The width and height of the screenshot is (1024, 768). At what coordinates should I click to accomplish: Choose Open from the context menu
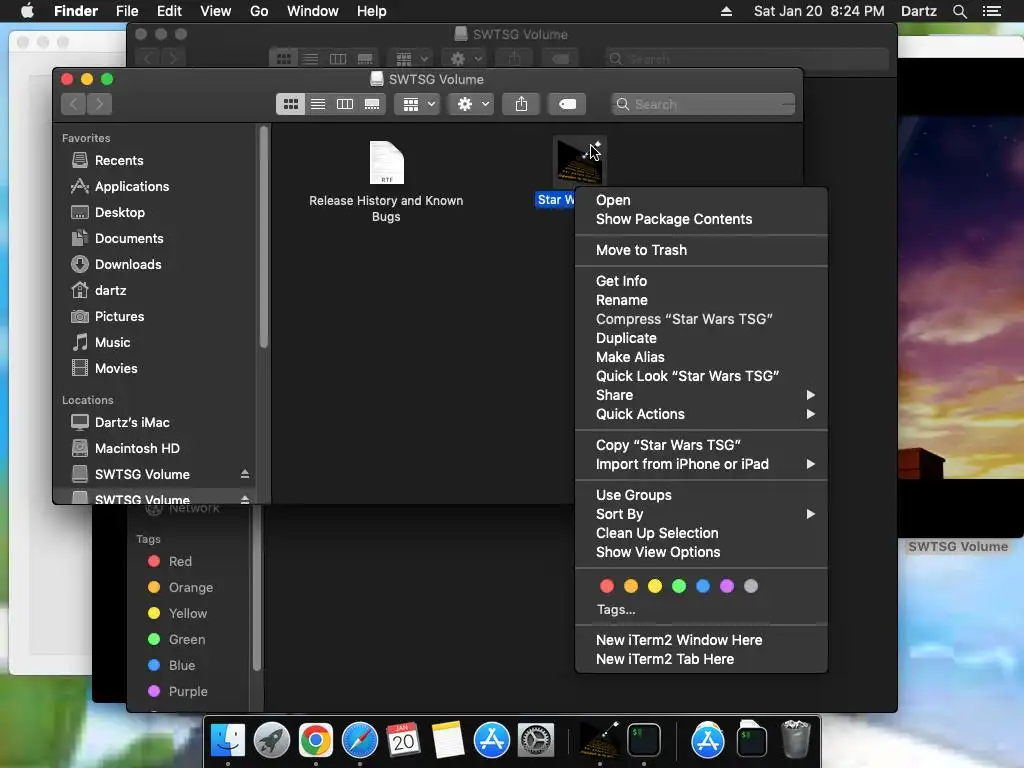click(x=701, y=200)
